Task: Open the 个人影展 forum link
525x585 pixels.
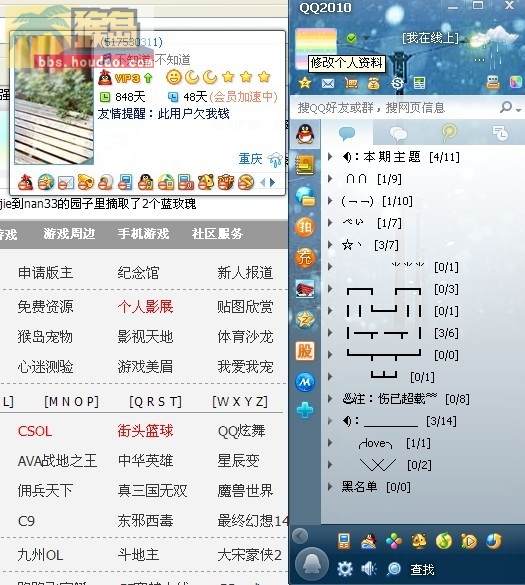Action: click(x=146, y=307)
